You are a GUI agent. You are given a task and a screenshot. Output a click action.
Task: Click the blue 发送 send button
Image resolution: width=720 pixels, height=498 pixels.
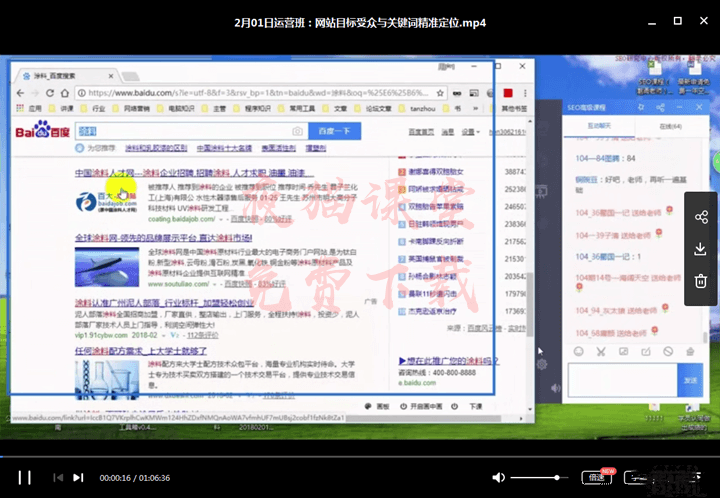690,380
